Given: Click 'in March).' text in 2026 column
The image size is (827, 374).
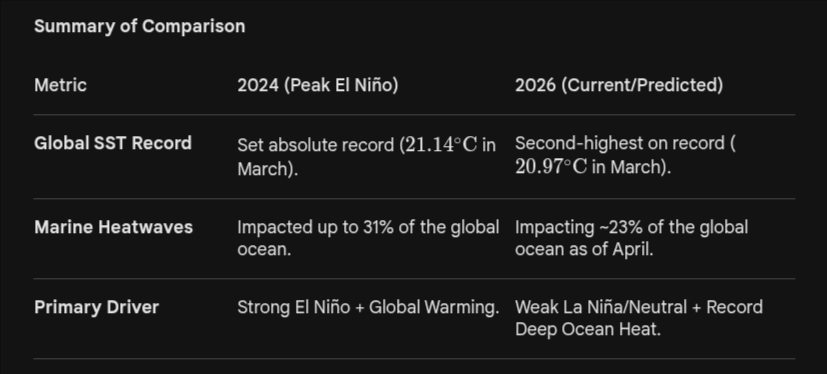Looking at the screenshot, I should click(631, 167).
